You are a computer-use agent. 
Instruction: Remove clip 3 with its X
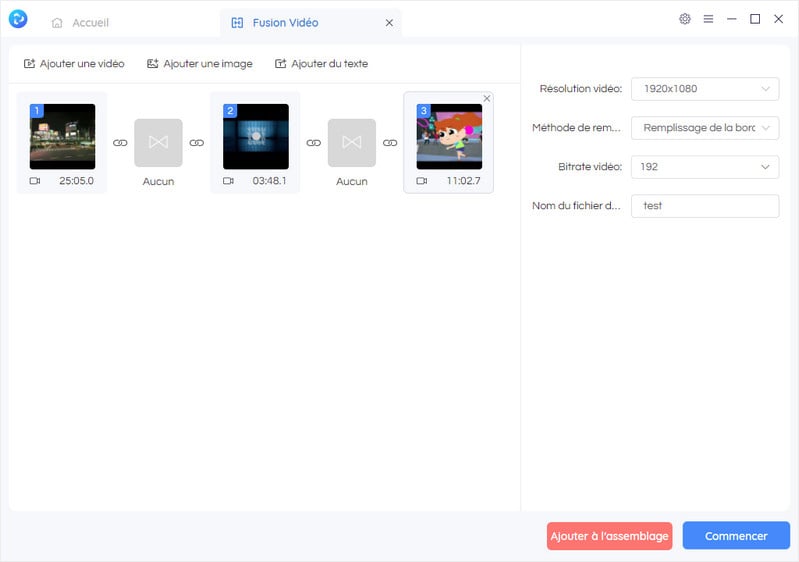coord(487,98)
